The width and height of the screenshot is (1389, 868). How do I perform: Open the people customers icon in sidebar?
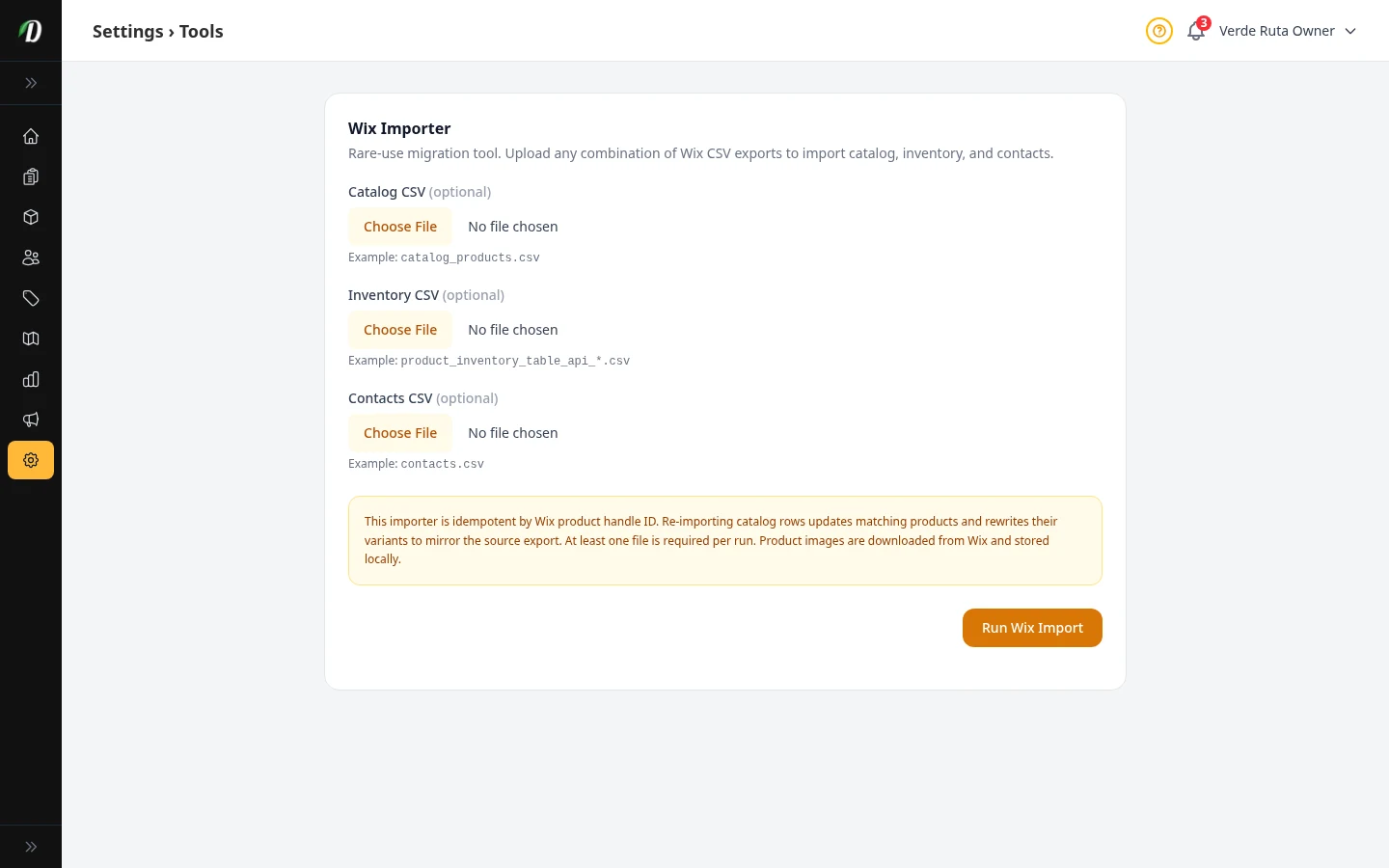point(31,258)
